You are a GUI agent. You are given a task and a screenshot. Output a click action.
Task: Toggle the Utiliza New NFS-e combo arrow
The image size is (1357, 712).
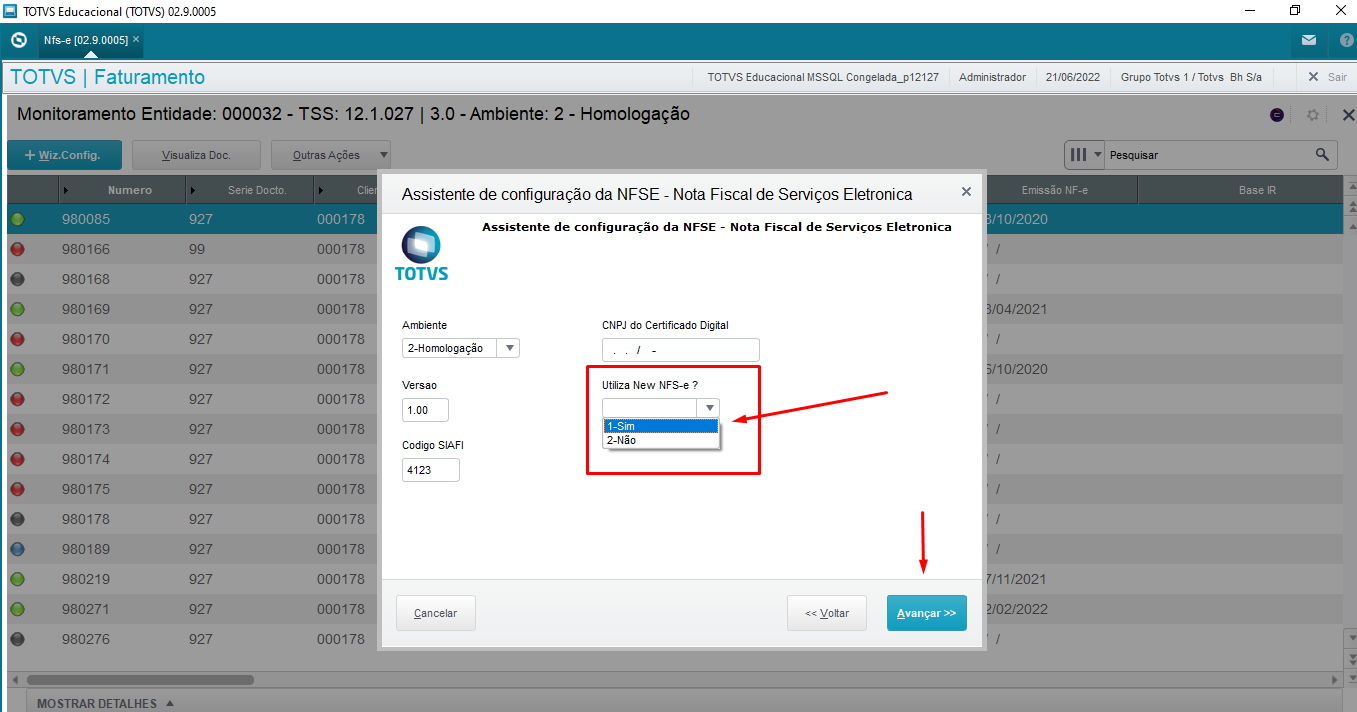(x=709, y=408)
